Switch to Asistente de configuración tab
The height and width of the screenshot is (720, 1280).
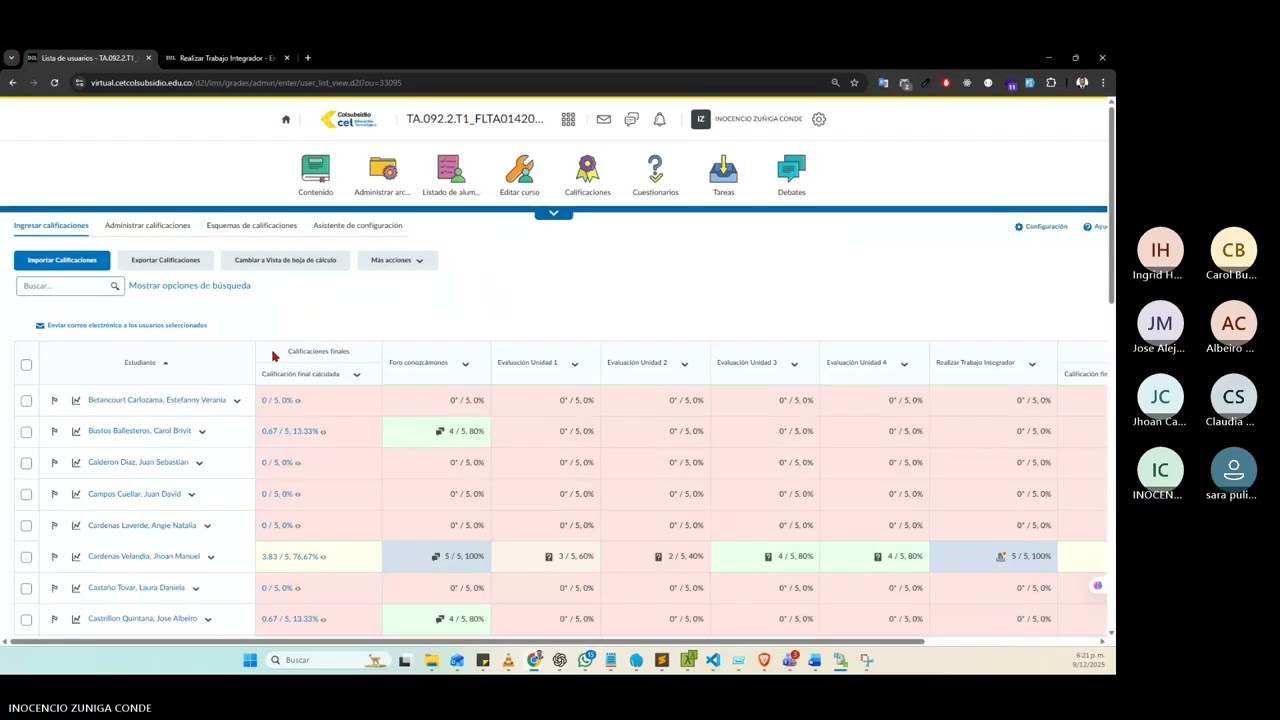358,225
